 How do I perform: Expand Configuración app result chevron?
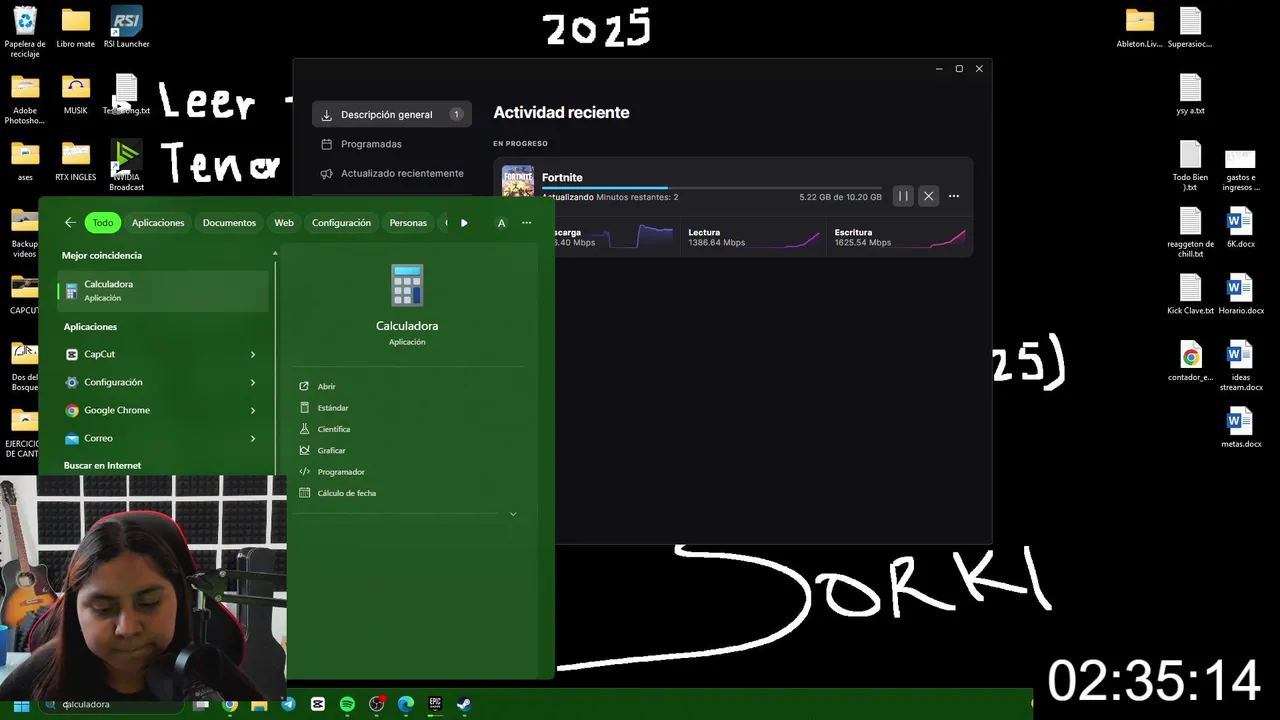pos(253,382)
